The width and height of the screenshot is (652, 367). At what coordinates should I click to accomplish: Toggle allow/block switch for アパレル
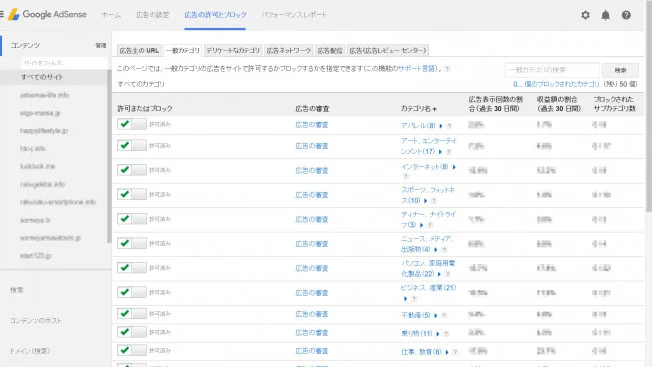pyautogui.click(x=132, y=124)
